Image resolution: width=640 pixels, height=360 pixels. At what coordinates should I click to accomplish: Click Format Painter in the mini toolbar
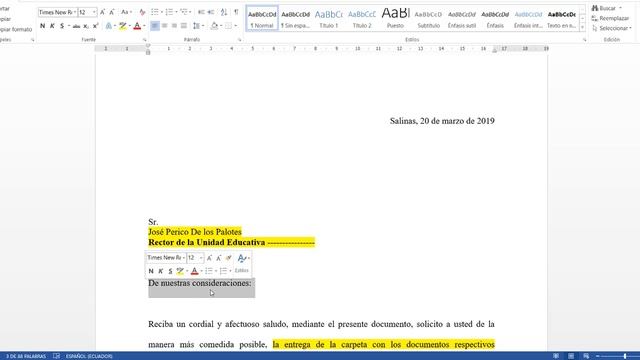pyautogui.click(x=229, y=258)
